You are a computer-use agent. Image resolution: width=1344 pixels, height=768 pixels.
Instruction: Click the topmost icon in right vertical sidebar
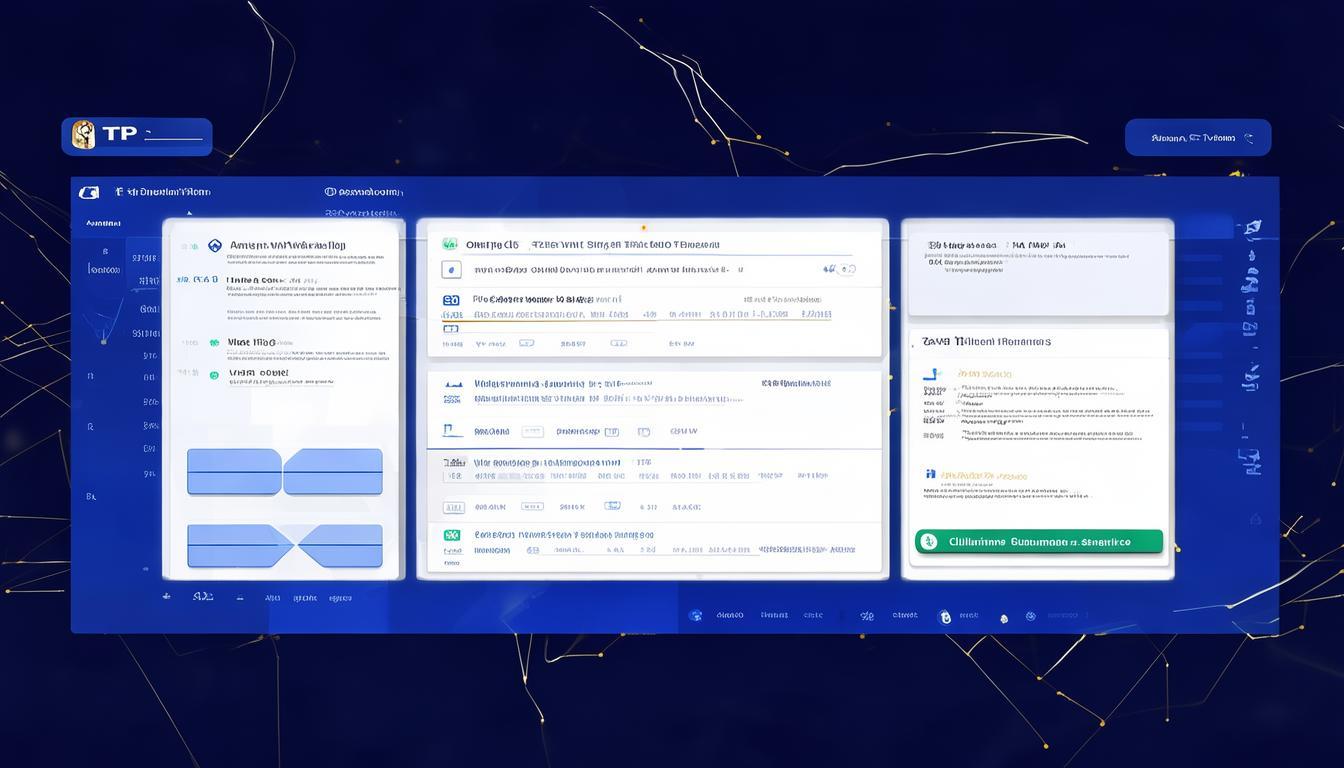pos(1253,229)
